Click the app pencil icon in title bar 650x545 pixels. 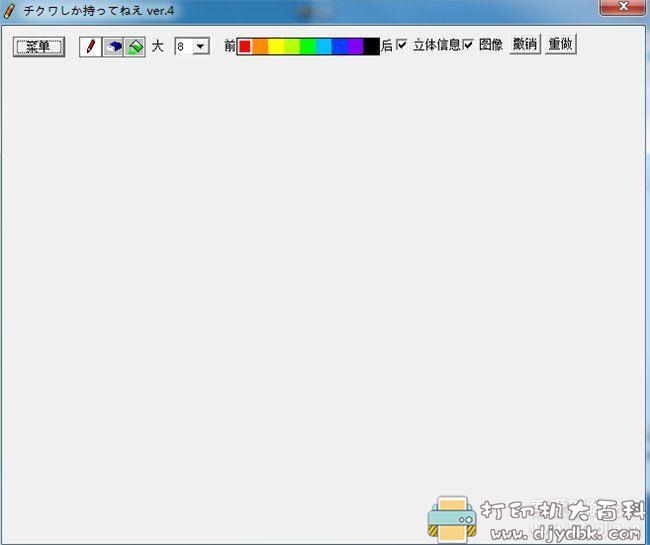tap(9, 11)
